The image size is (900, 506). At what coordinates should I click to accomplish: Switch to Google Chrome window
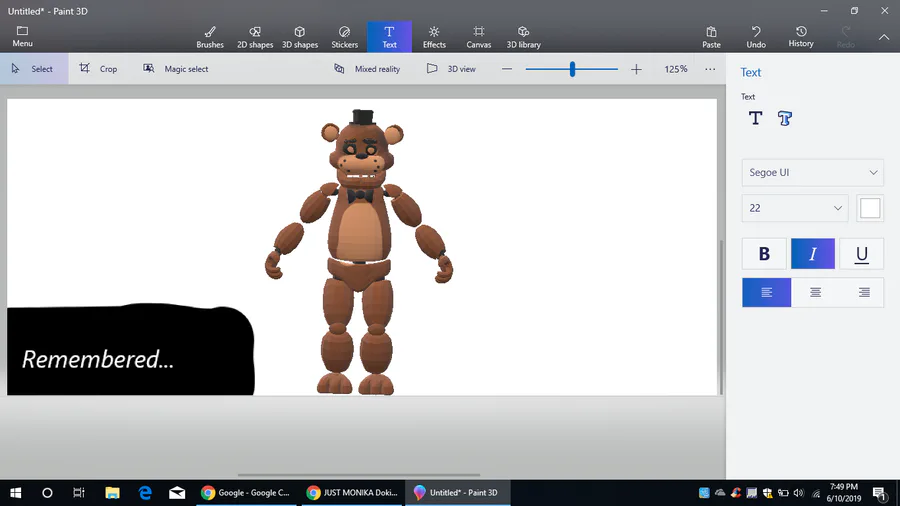(x=246, y=493)
